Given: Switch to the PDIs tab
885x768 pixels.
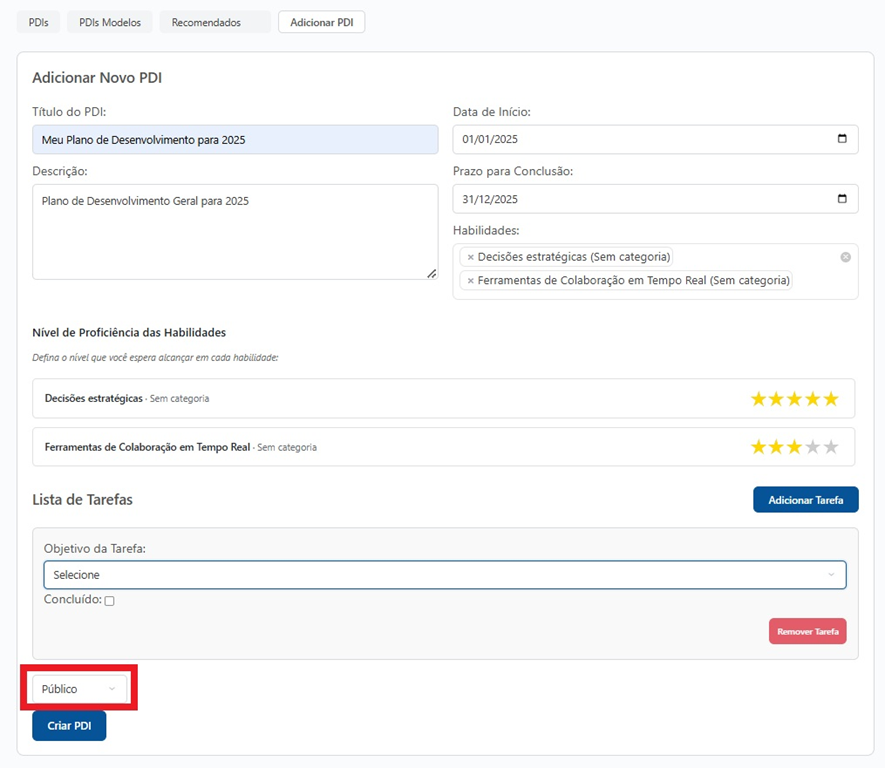Looking at the screenshot, I should point(38,22).
